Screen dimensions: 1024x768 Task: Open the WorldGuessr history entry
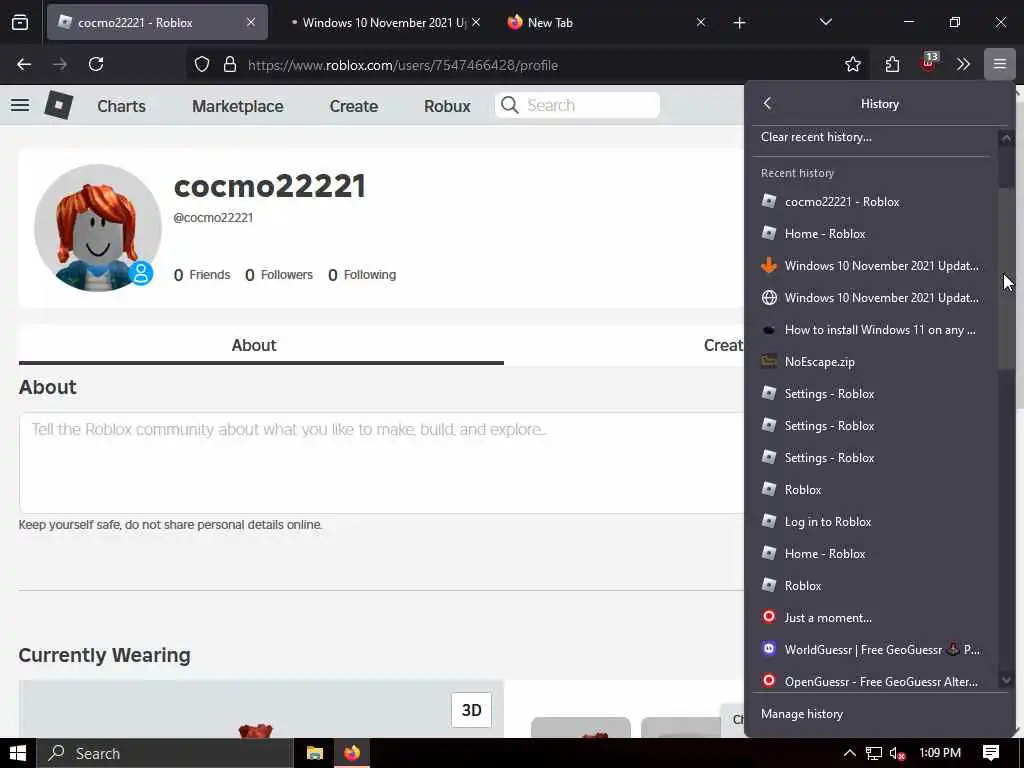873,650
